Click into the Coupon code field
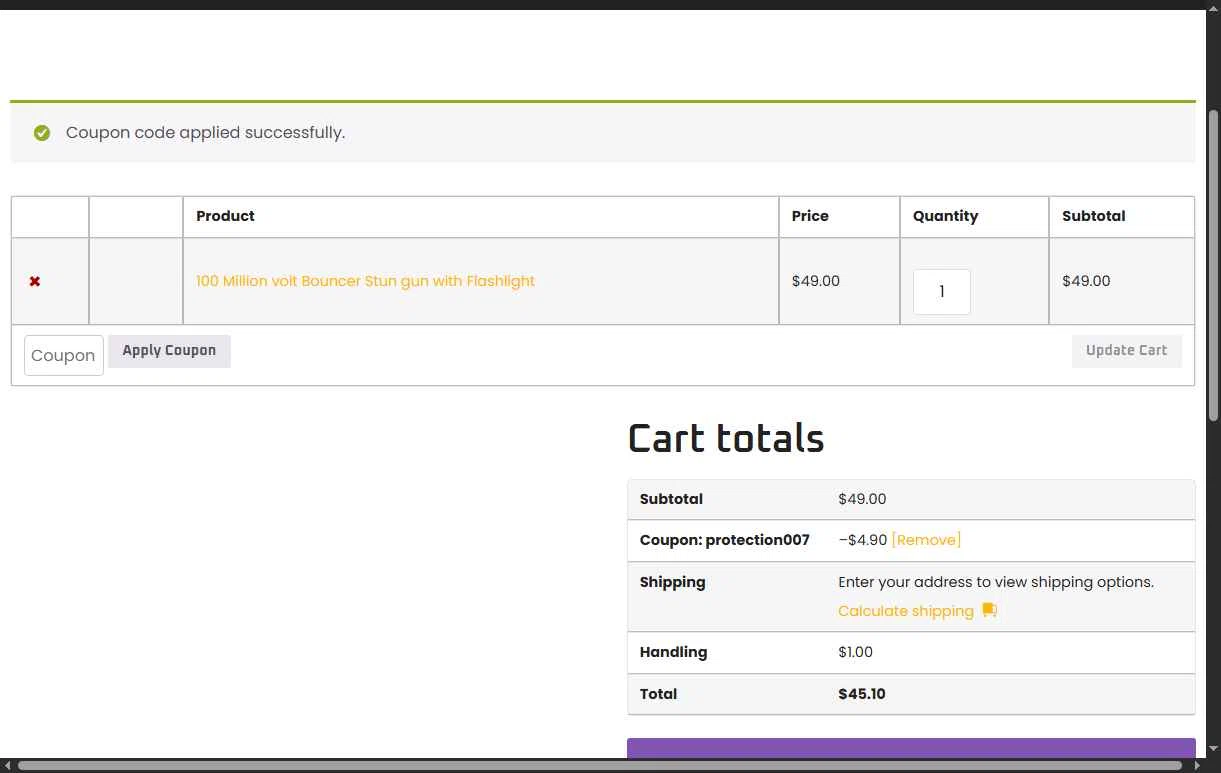Screen dimensions: 1221x773 64,355
